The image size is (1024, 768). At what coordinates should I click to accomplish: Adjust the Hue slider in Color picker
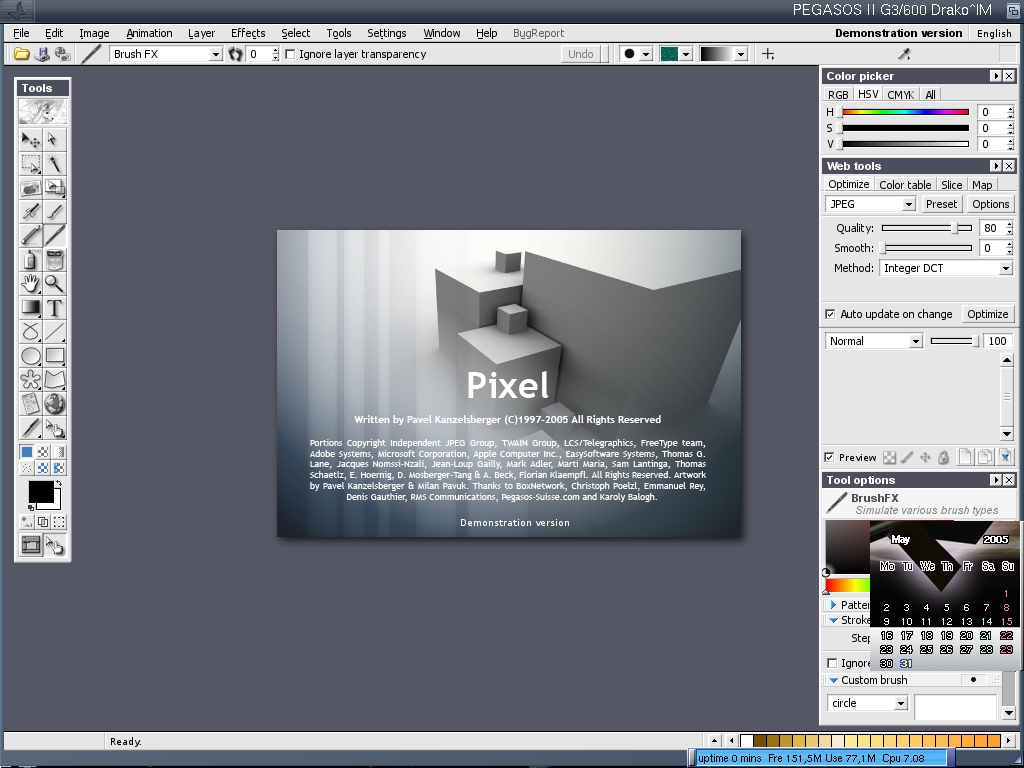(x=905, y=112)
